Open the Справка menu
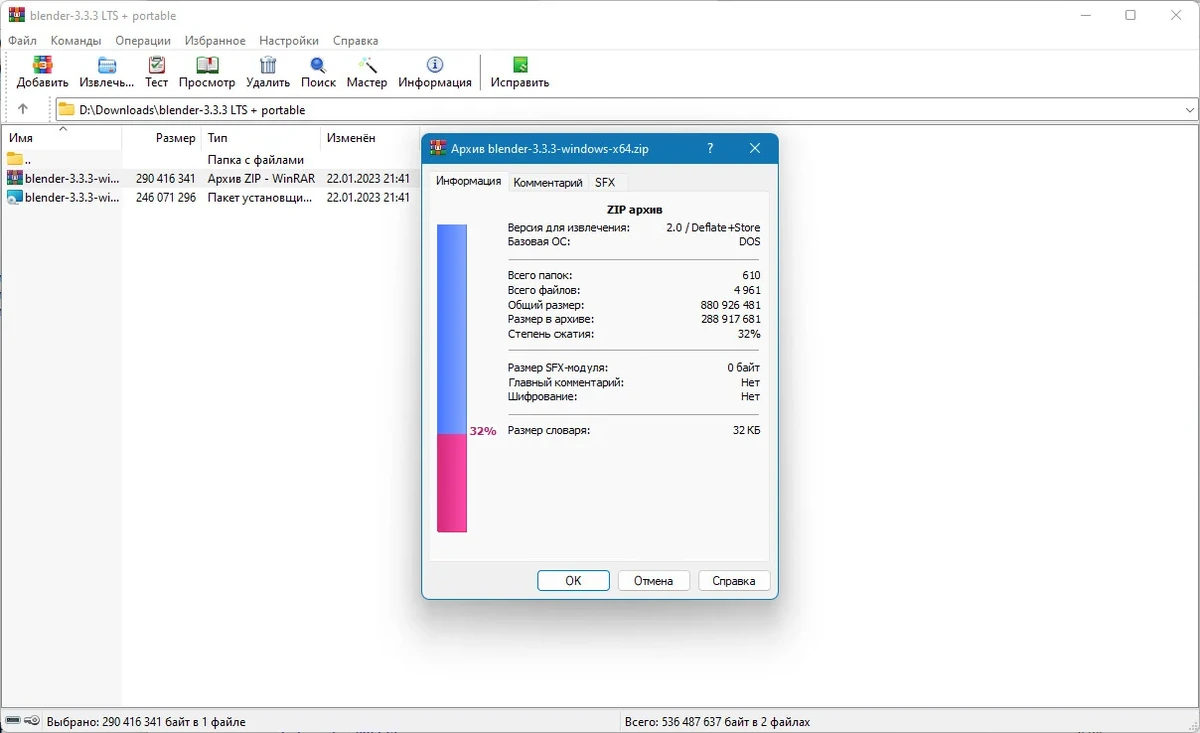 point(355,41)
